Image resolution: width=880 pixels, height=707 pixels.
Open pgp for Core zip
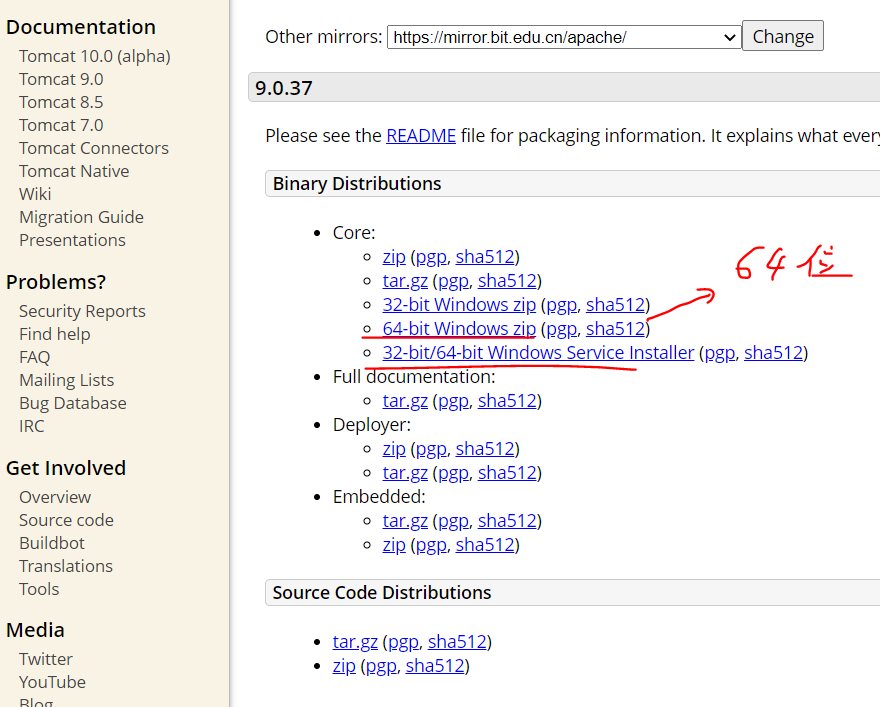click(x=431, y=257)
